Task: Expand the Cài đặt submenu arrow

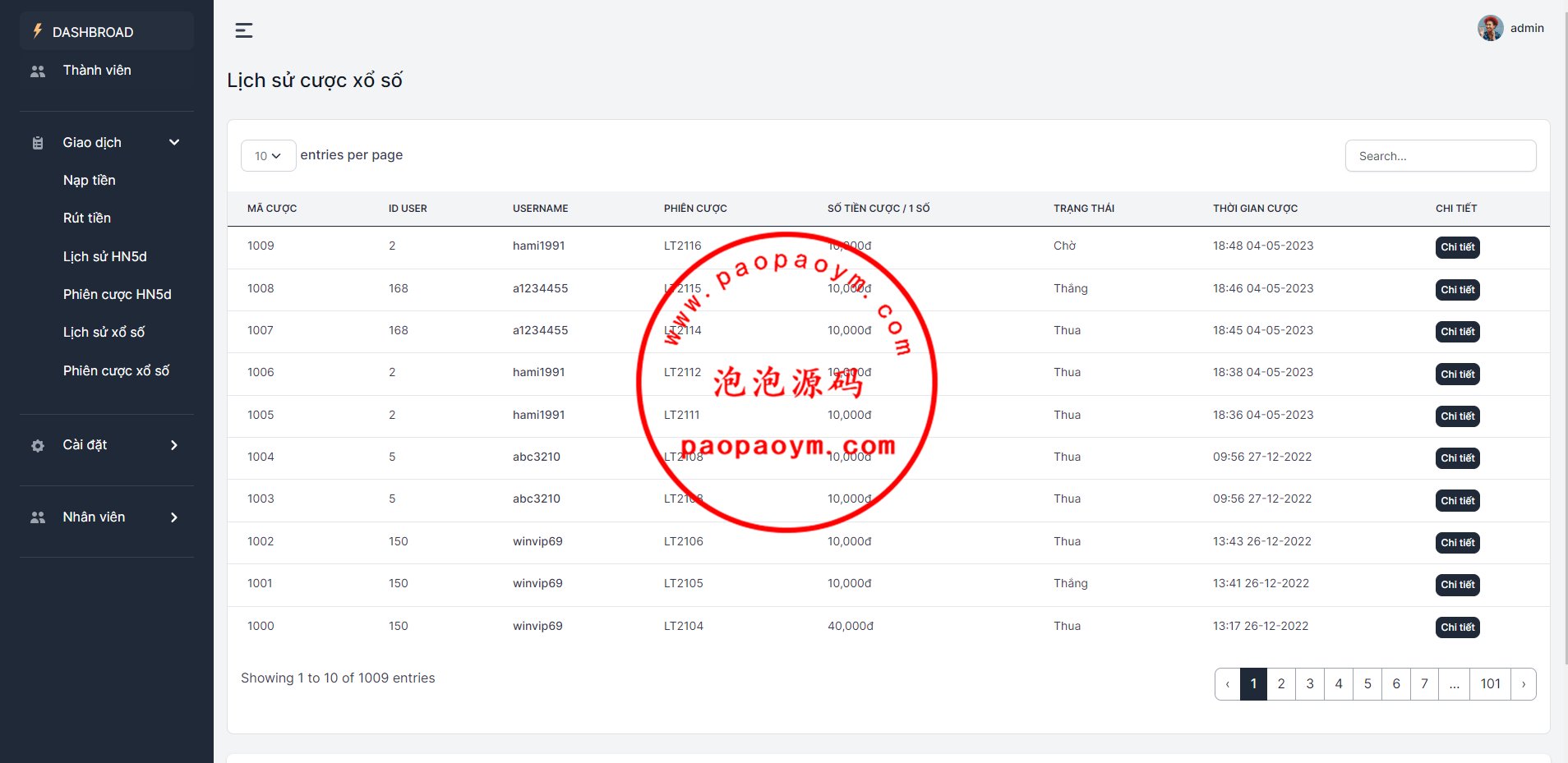Action: [x=174, y=445]
